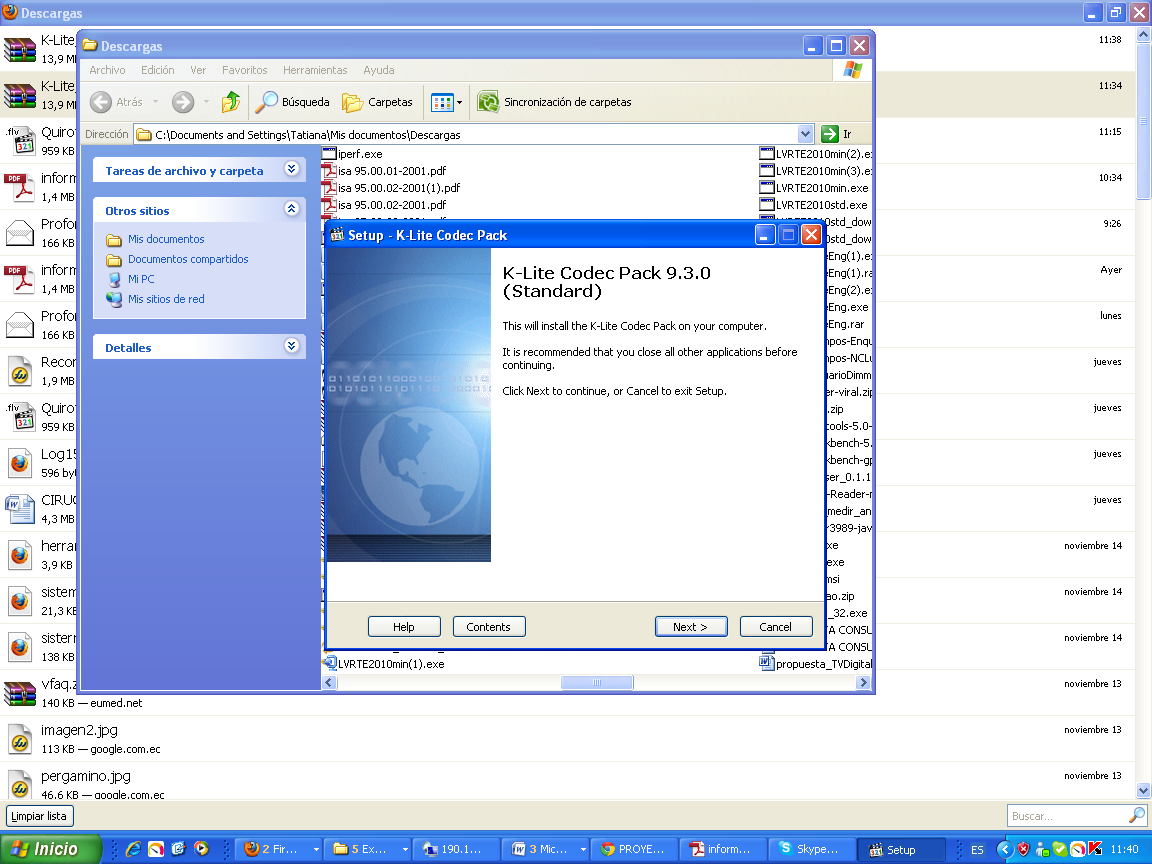Open the Herramientas menu
1152x864 pixels.
[x=315, y=70]
